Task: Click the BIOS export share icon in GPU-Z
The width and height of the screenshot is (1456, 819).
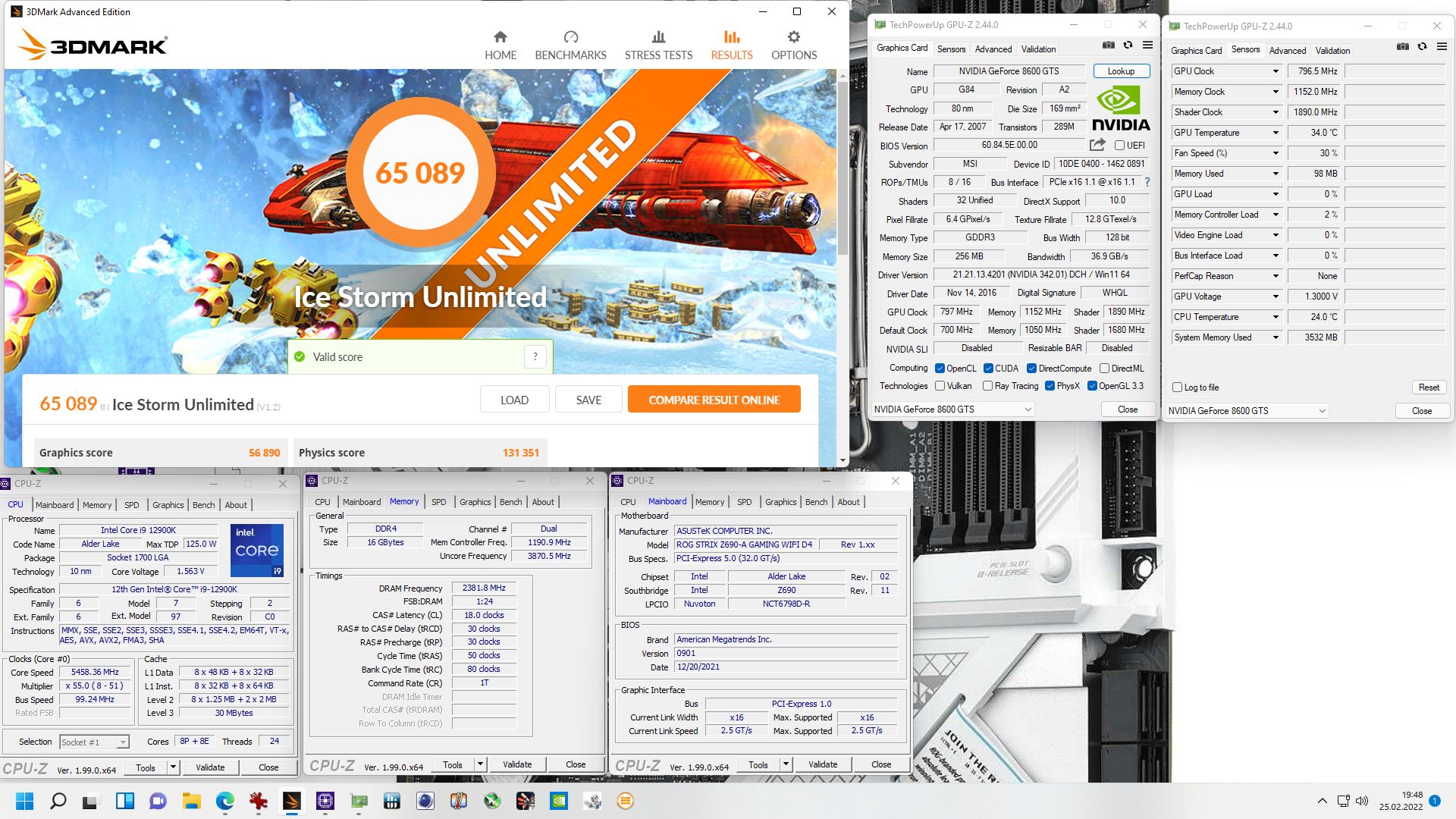Action: tap(1097, 145)
